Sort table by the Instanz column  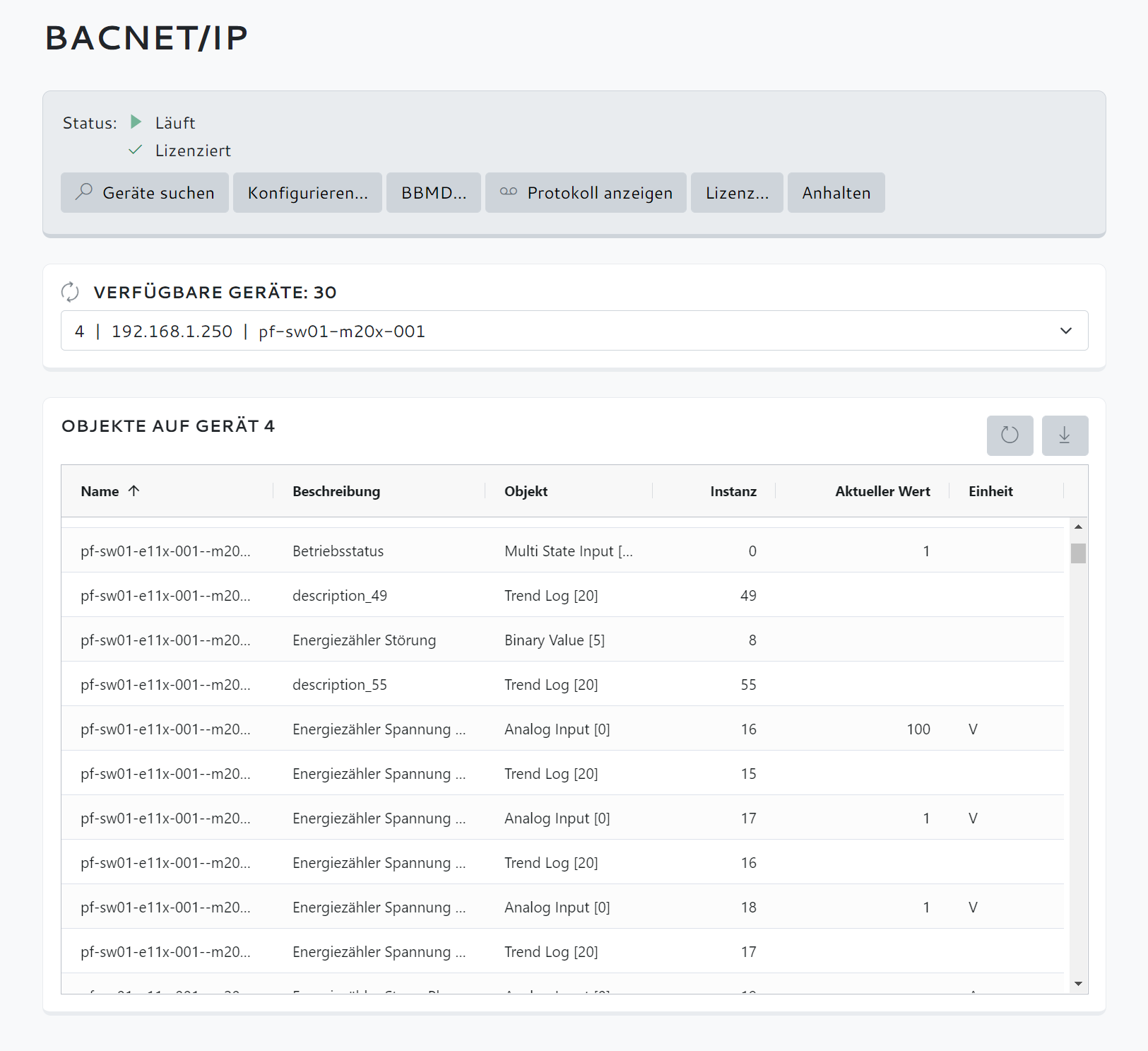pos(733,491)
